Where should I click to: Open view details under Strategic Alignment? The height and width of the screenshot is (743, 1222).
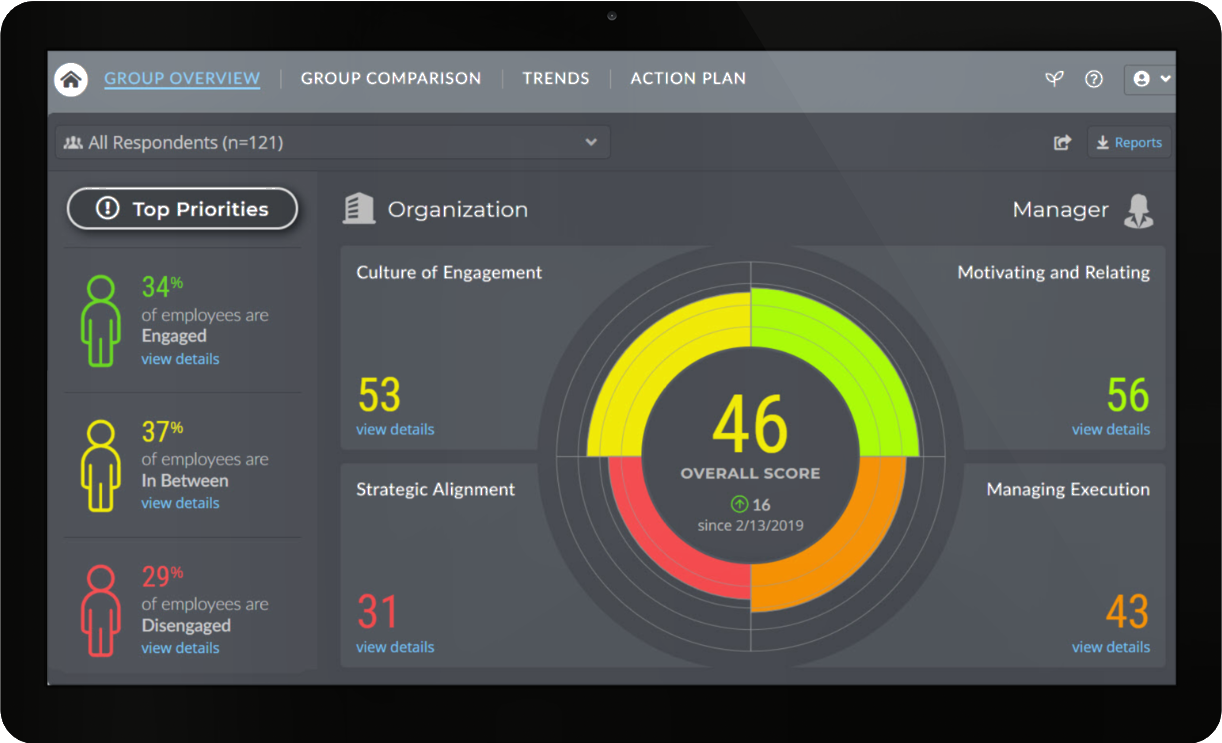(395, 647)
